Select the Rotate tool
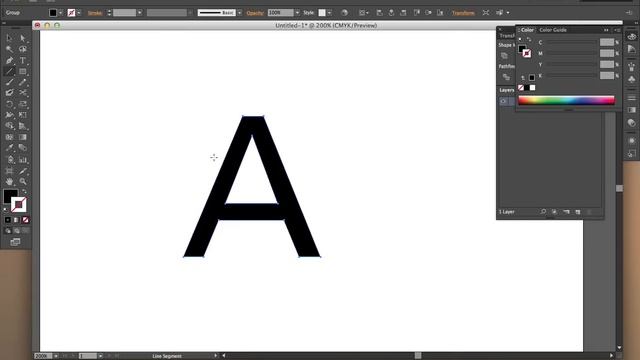 (9, 104)
